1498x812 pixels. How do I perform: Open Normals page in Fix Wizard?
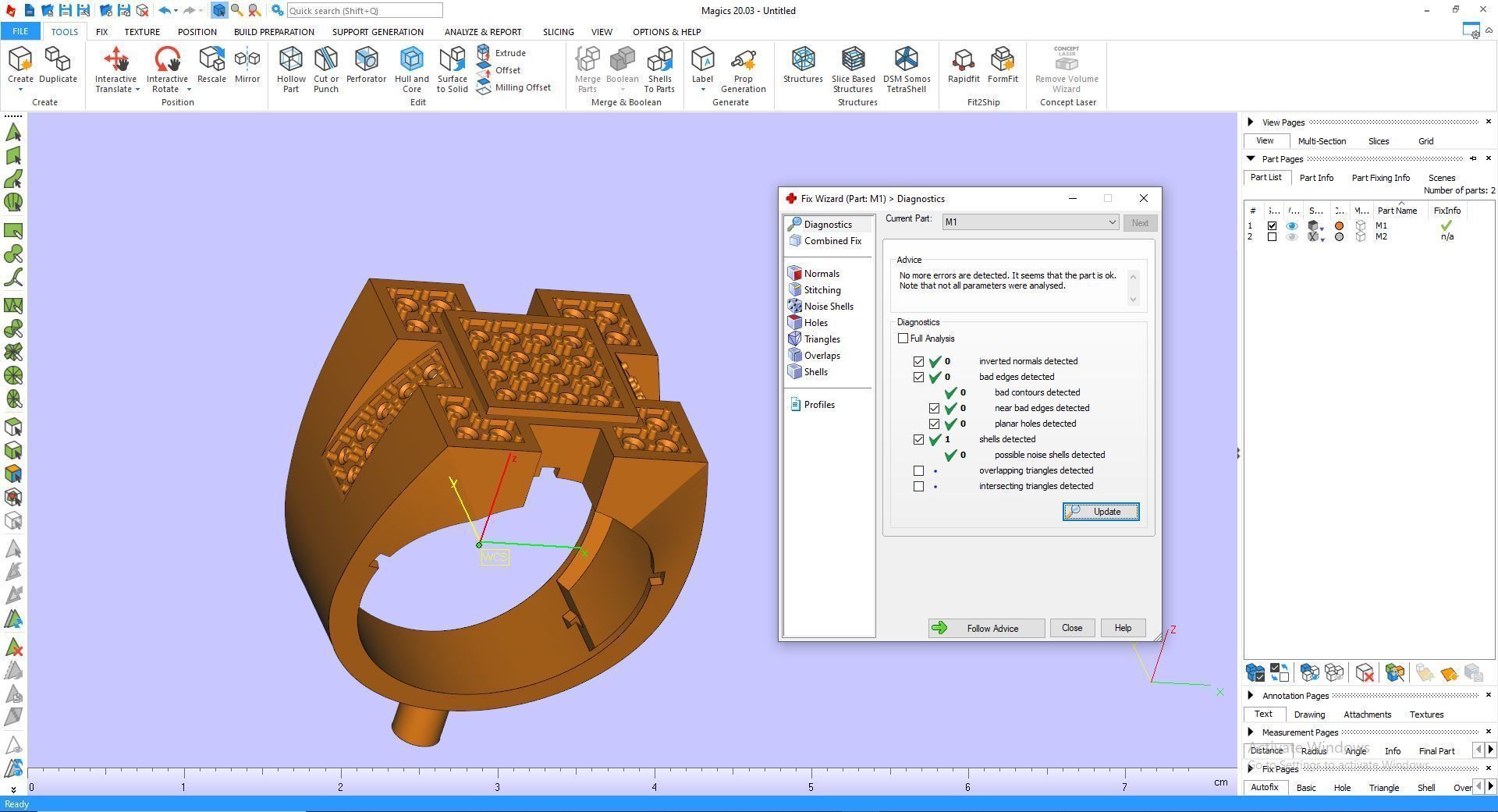pos(814,274)
